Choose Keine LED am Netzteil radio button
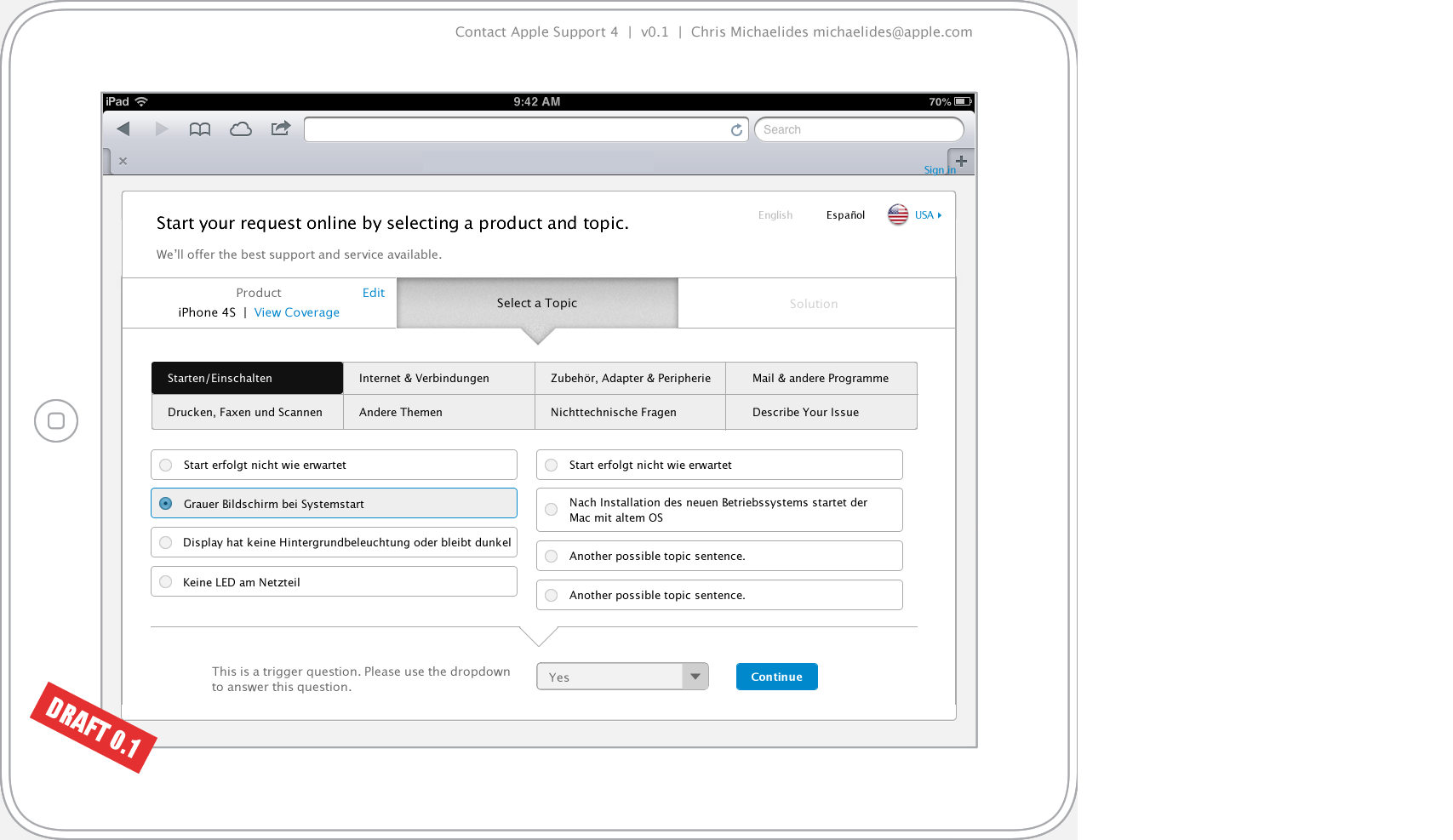 tap(166, 582)
